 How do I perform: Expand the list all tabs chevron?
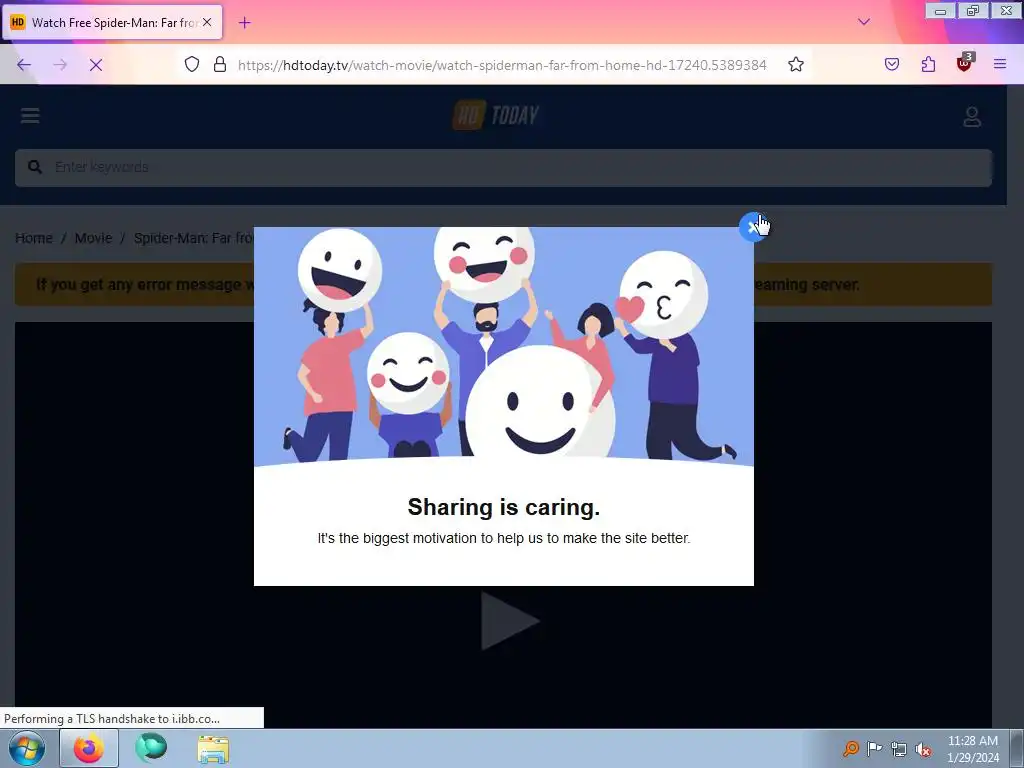[864, 22]
